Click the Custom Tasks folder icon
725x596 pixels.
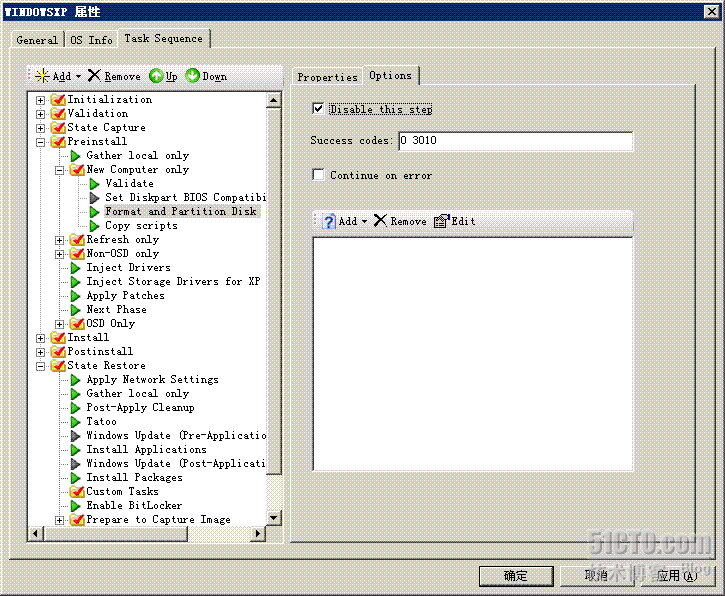pos(77,492)
